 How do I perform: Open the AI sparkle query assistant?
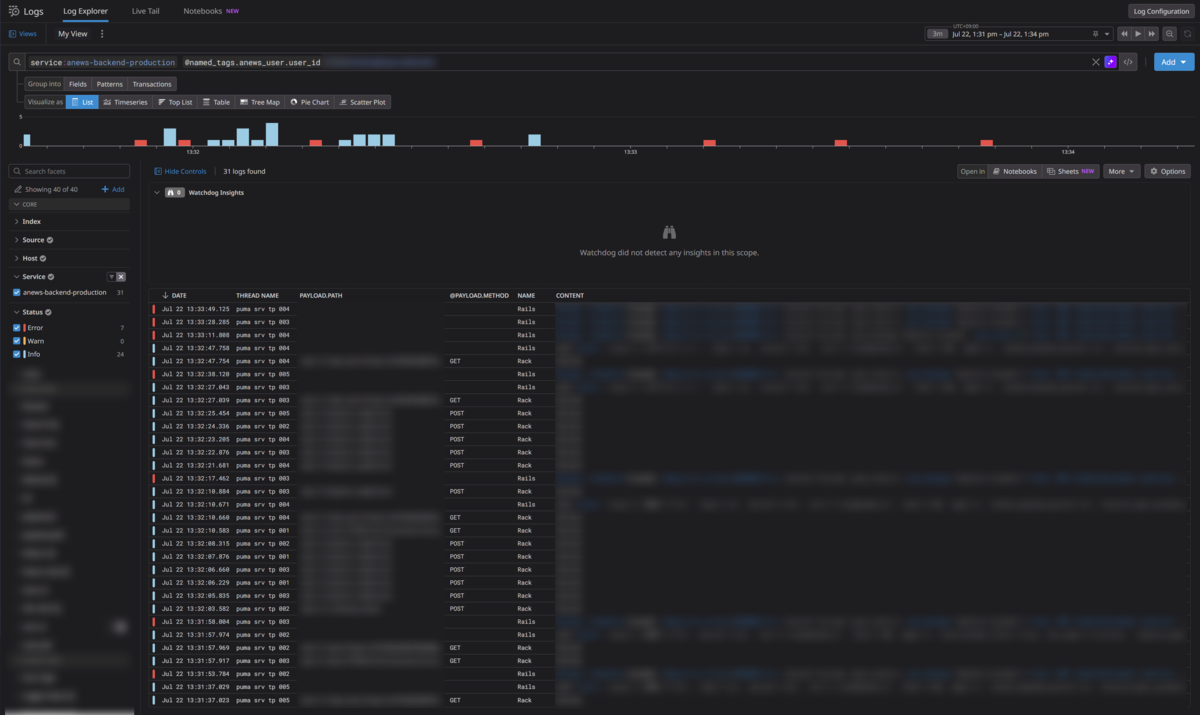[1110, 62]
